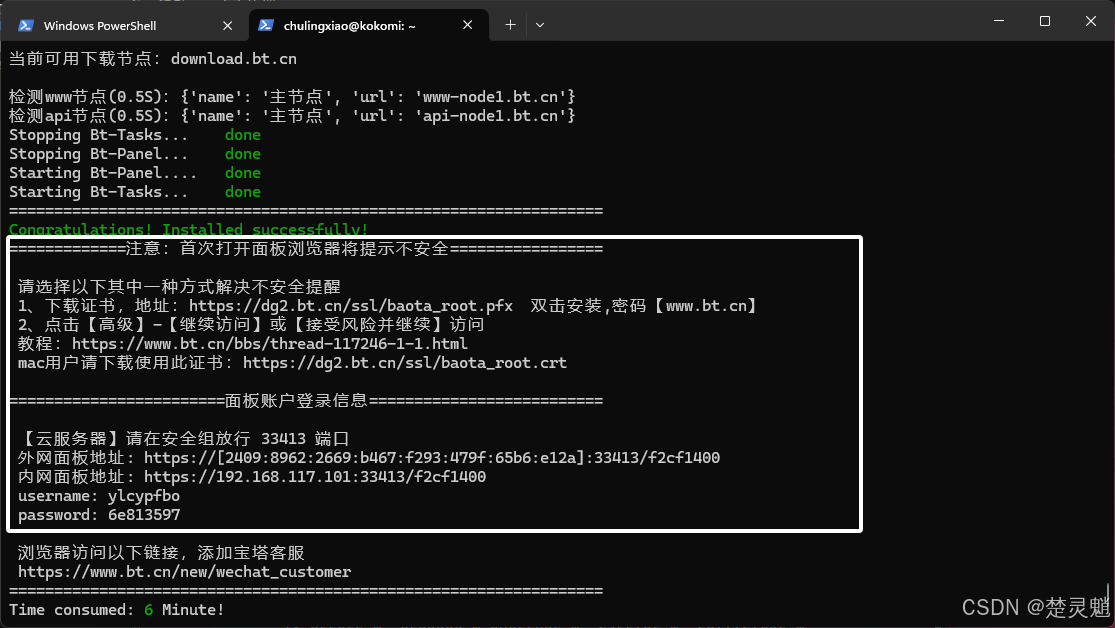
Task: Click the 'Time consumed: 6 Minute!' line
Action: [x=117, y=610]
